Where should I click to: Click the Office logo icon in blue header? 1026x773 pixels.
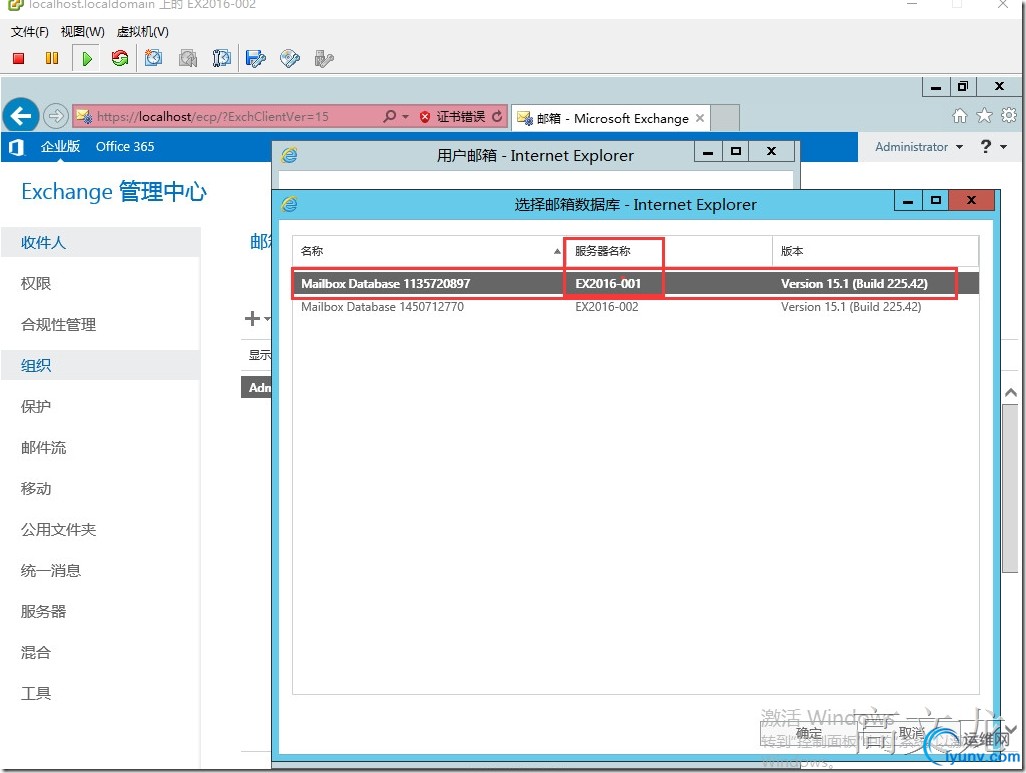pos(16,147)
